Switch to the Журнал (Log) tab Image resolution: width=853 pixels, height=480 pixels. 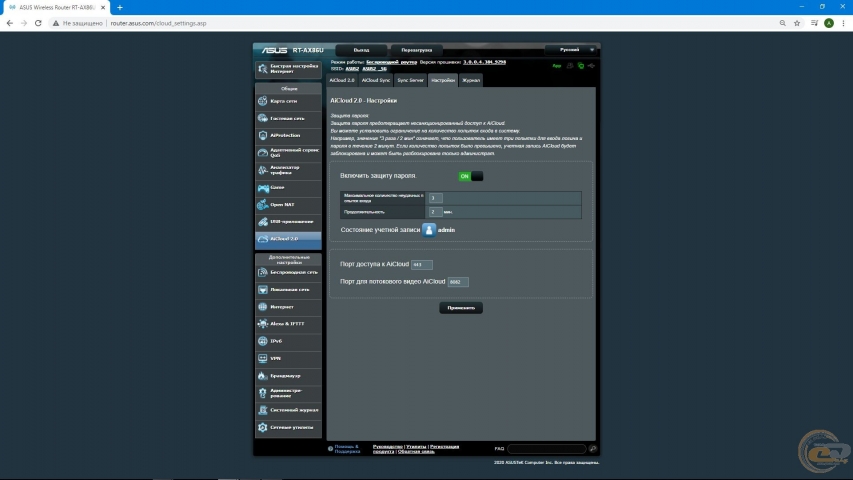pyautogui.click(x=471, y=80)
